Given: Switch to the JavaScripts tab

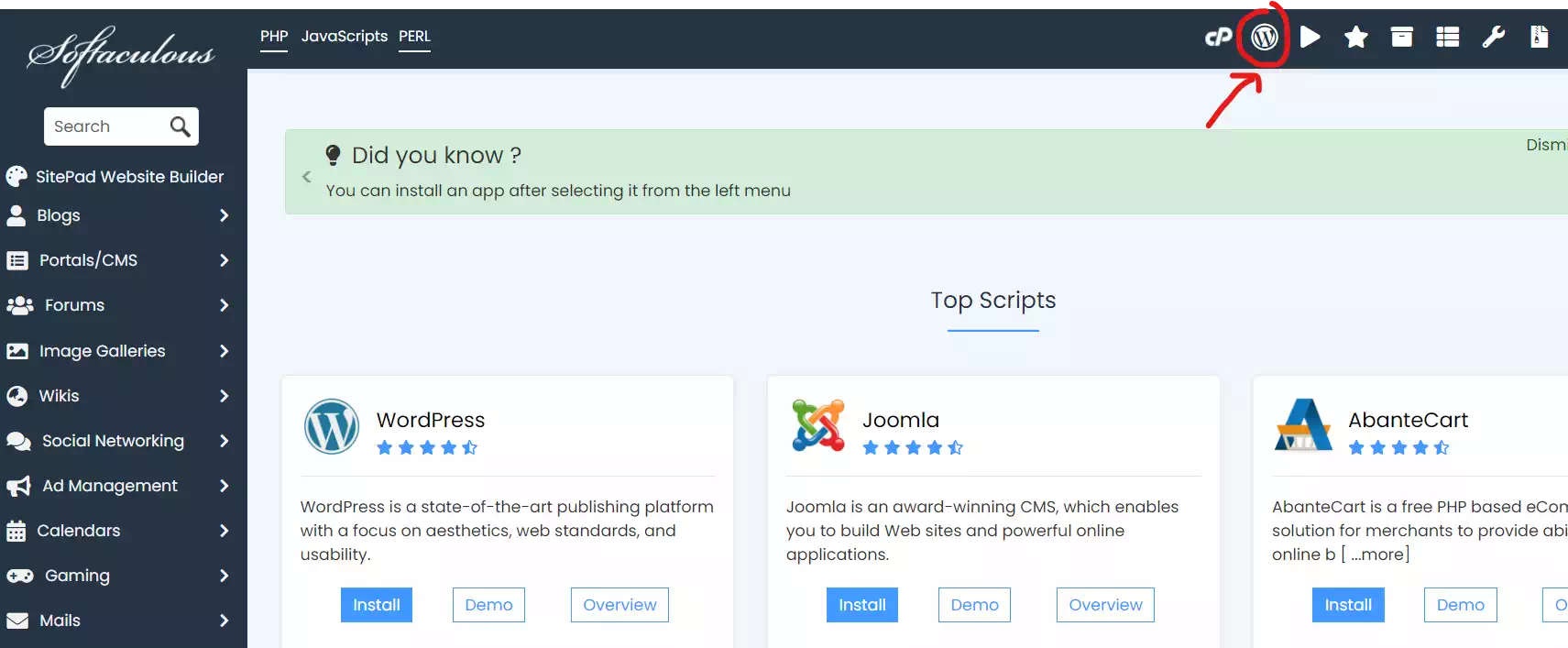Looking at the screenshot, I should click(x=345, y=37).
